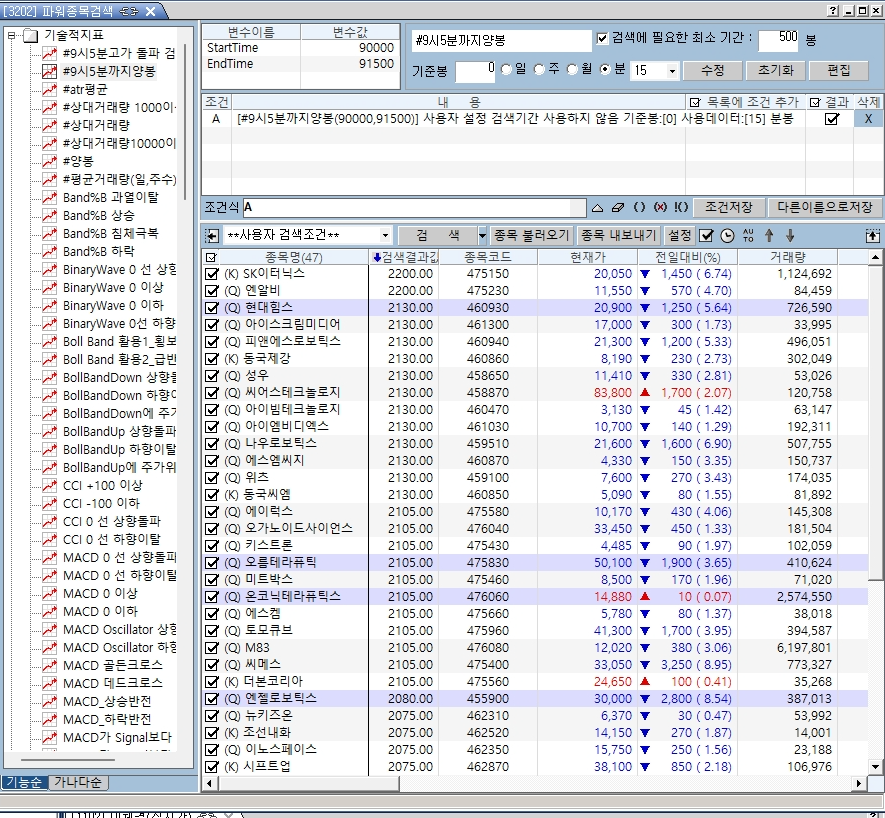Insert parentheses into the condition formula
This screenshot has height=818, width=885.
pos(639,208)
